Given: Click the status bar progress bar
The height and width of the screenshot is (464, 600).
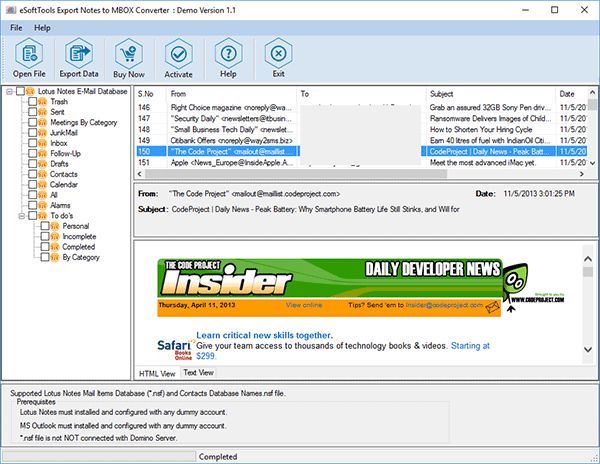Looking at the screenshot, I should (99, 456).
